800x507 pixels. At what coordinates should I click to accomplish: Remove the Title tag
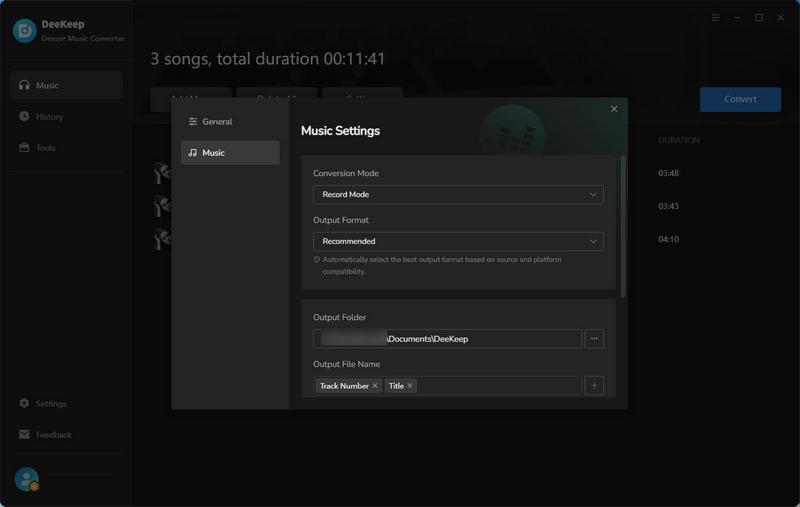[410, 386]
